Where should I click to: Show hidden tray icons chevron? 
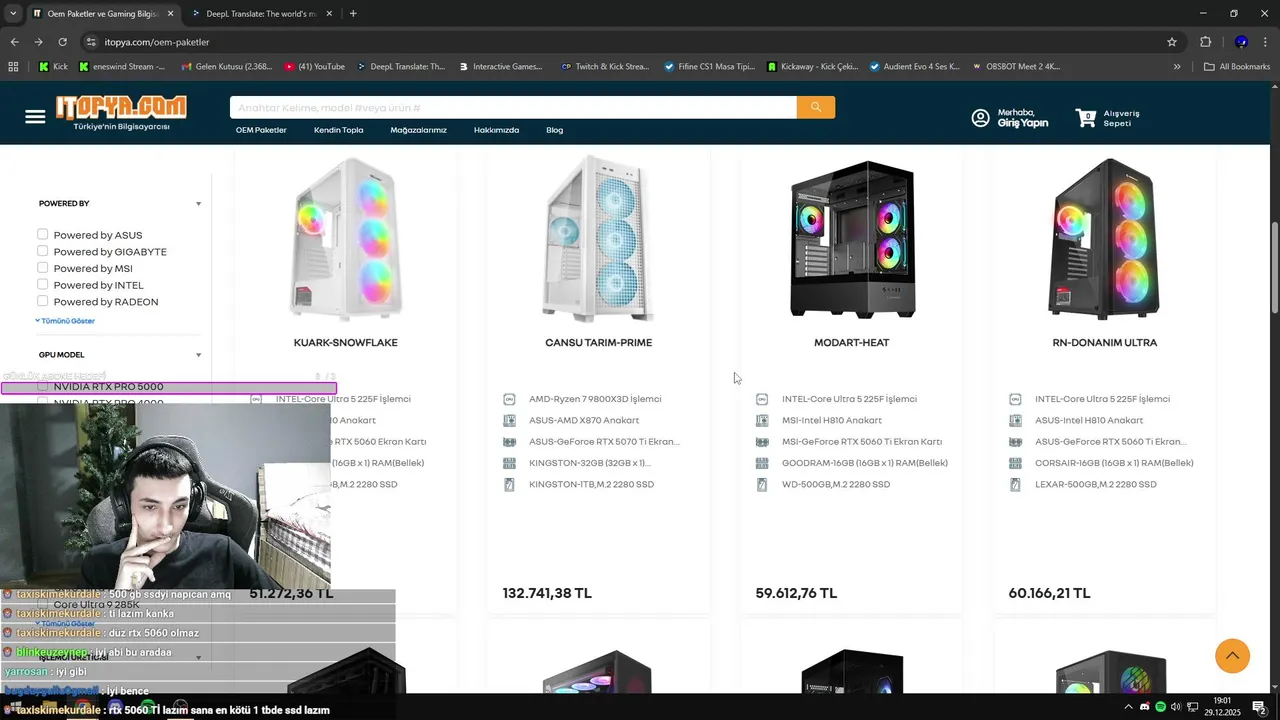(x=1129, y=707)
